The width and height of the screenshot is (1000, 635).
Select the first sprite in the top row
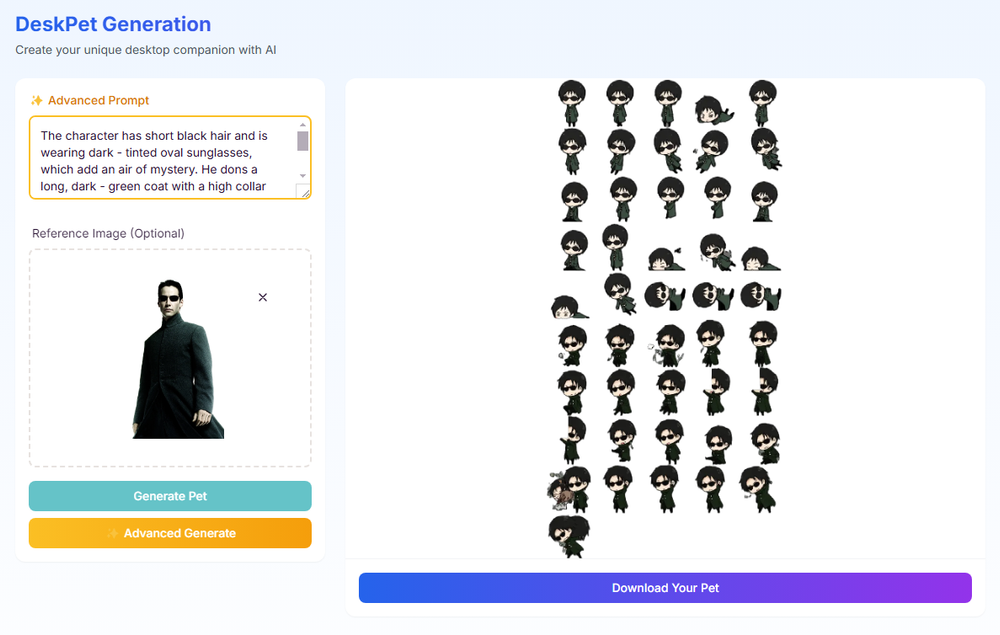click(x=571, y=103)
